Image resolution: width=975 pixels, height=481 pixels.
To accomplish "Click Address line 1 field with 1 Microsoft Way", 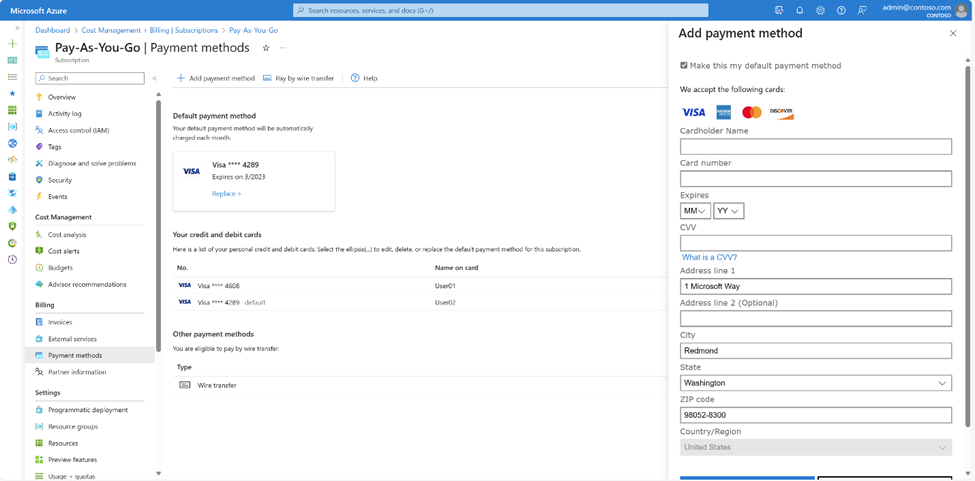I will click(x=816, y=286).
